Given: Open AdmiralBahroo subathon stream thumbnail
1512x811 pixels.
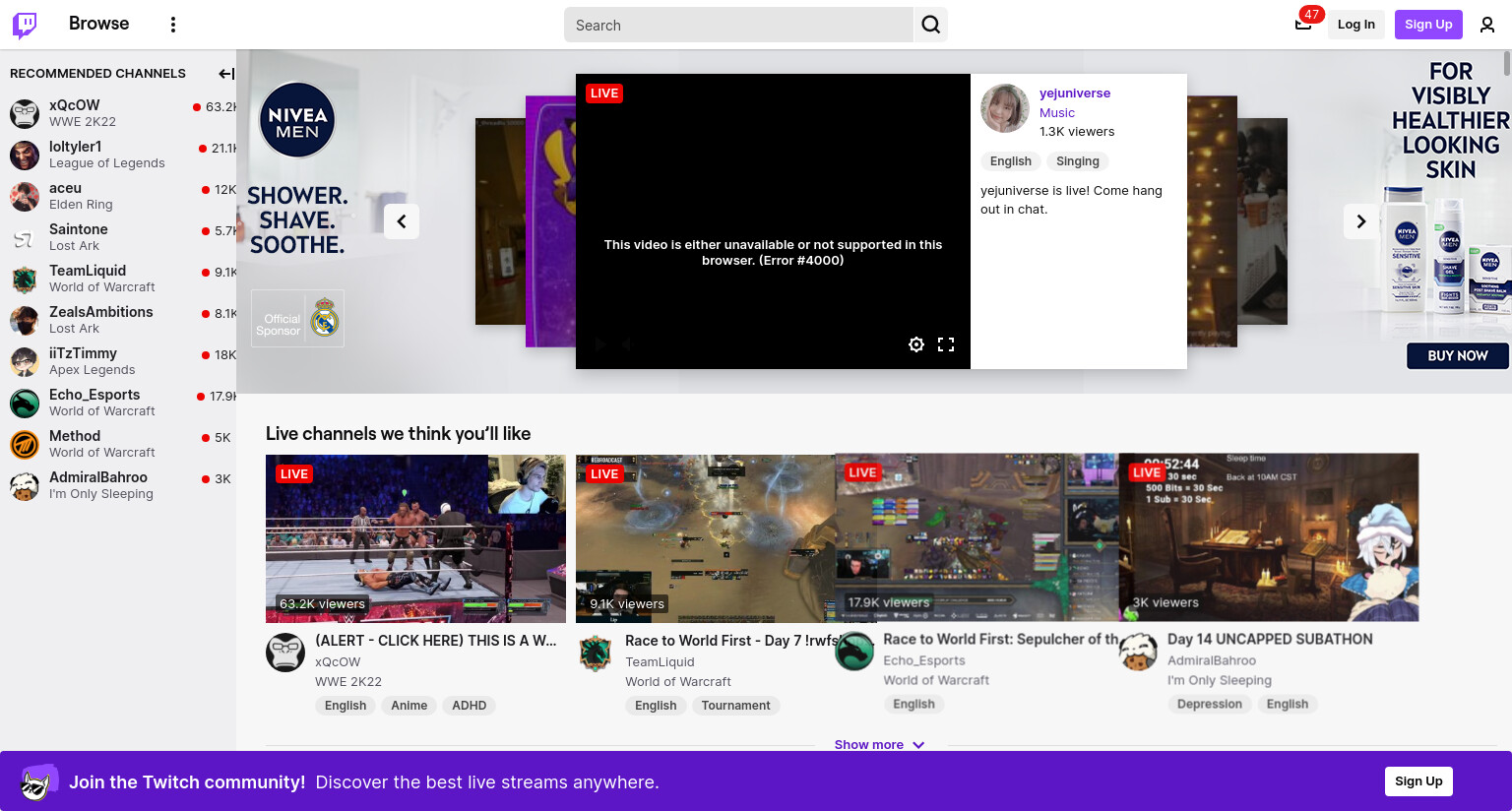Looking at the screenshot, I should click(x=1269, y=537).
